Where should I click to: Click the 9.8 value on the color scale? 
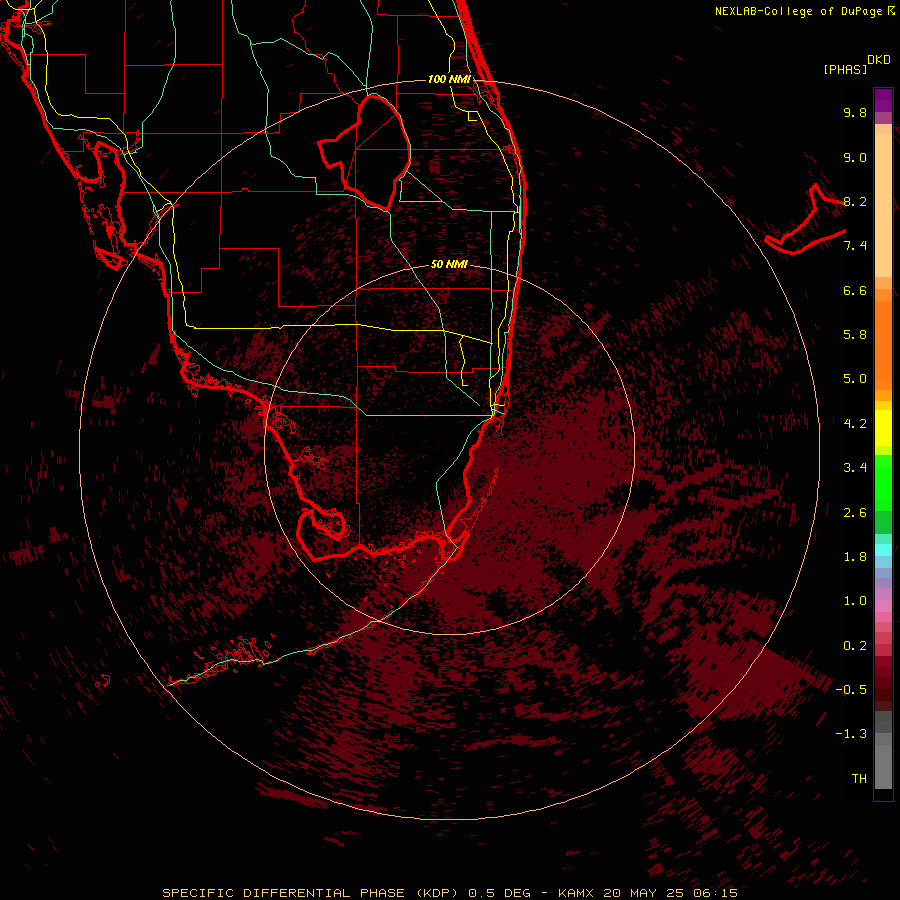(855, 112)
